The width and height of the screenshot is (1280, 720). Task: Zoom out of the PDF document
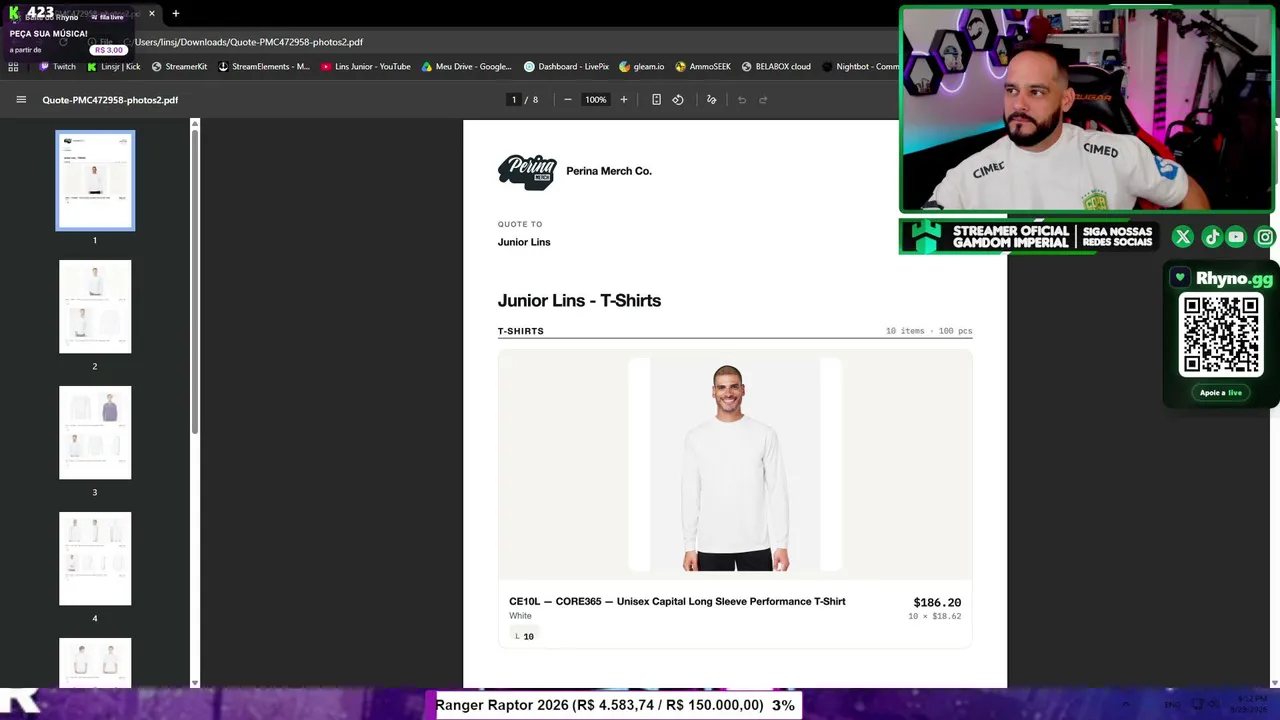568,100
